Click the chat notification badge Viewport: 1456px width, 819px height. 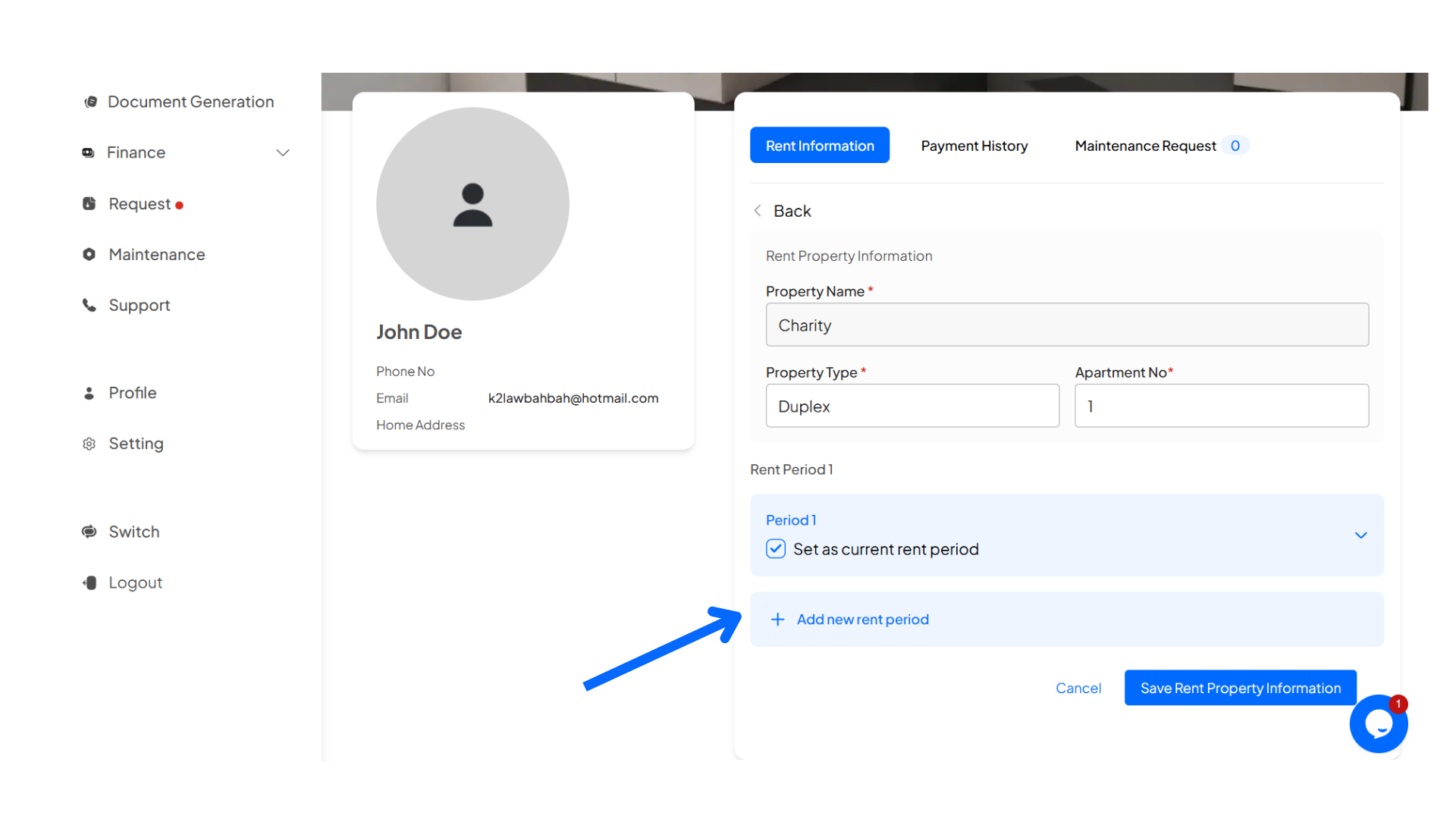pyautogui.click(x=1398, y=704)
